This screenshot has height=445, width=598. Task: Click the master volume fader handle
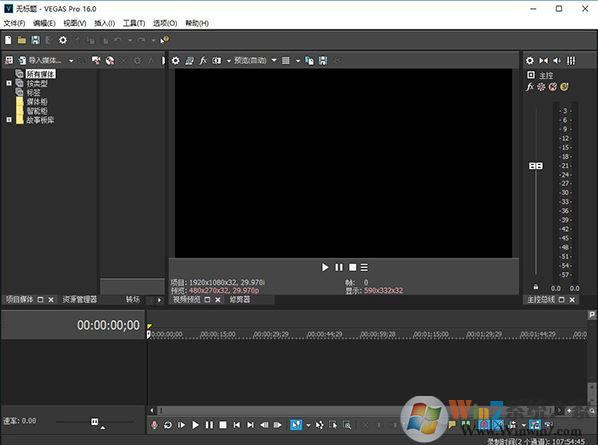tap(535, 166)
